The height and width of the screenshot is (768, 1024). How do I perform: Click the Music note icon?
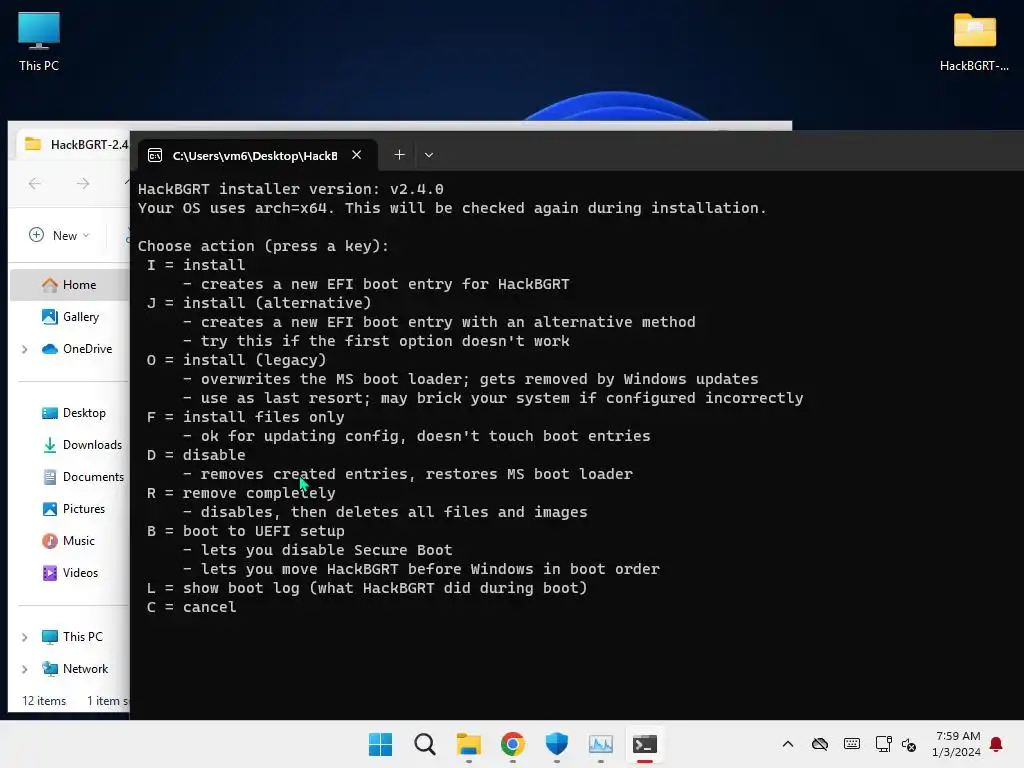click(x=50, y=541)
